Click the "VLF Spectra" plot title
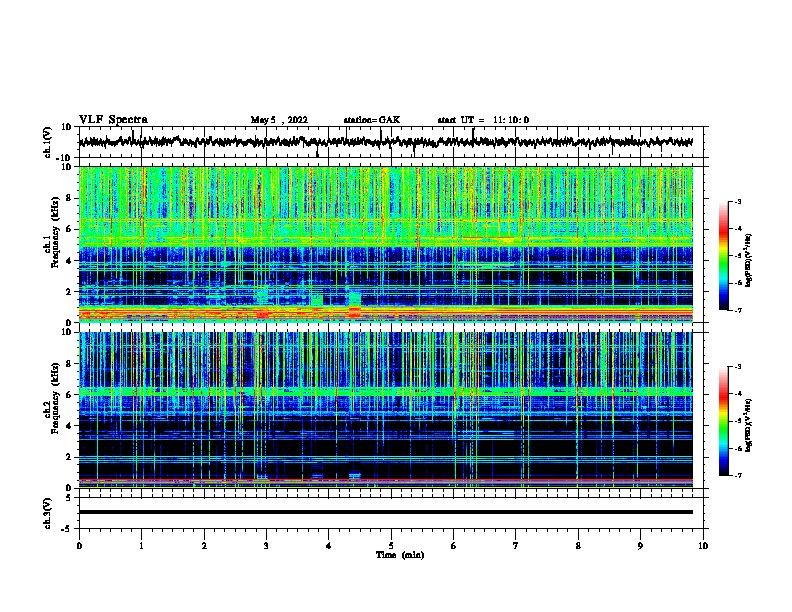 (113, 120)
